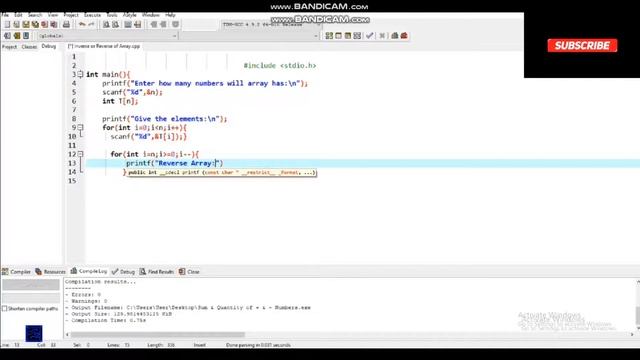640x360 pixels.
Task: Click the printf "Reverse Array:" code line
Action: pos(175,163)
